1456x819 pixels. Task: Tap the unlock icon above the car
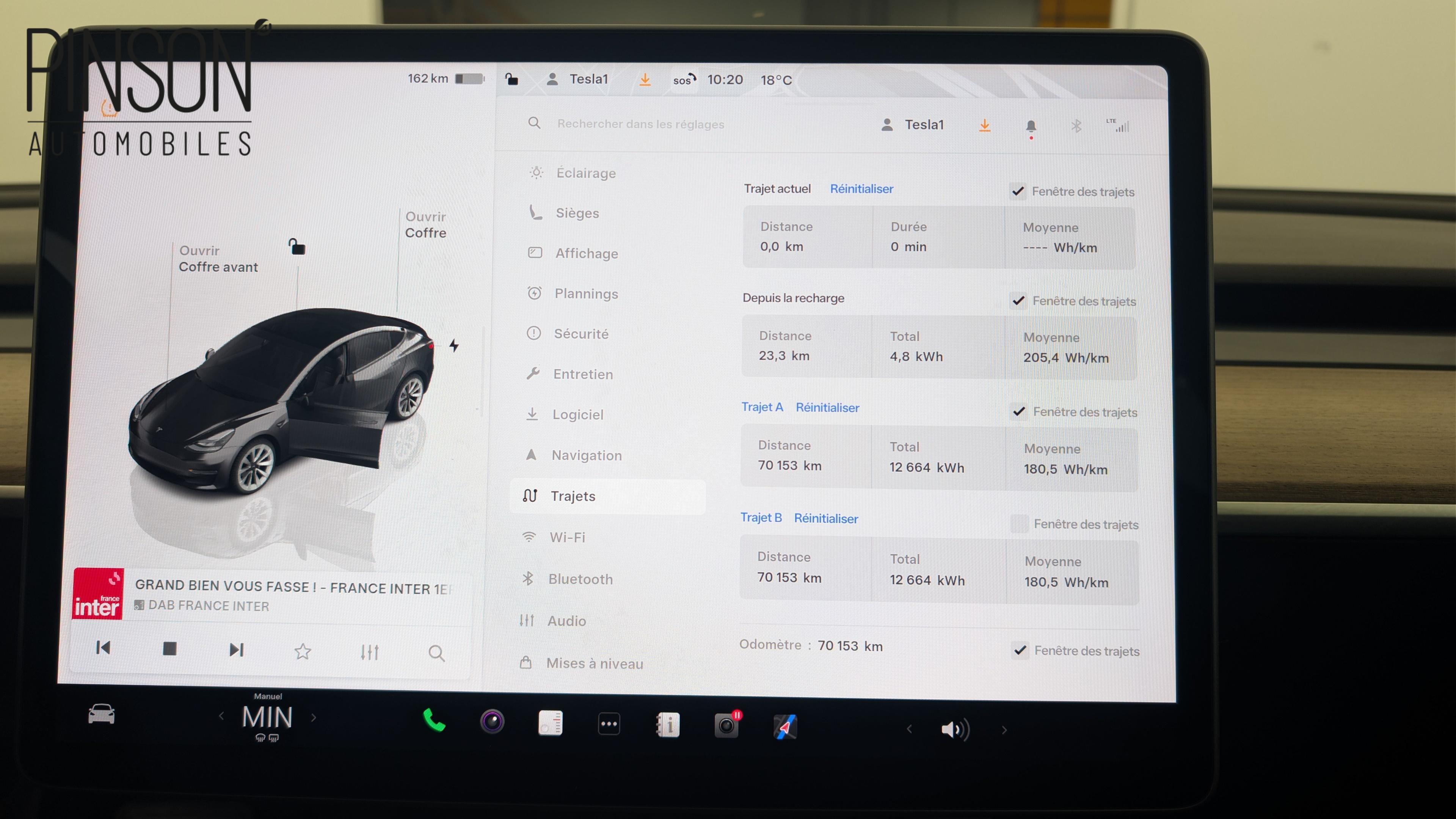coord(297,246)
